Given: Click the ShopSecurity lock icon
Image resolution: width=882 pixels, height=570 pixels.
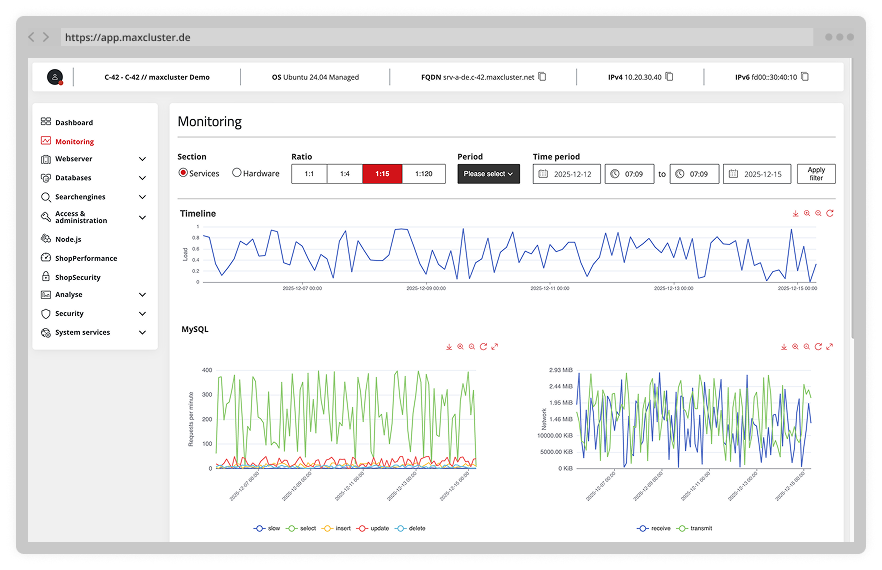Looking at the screenshot, I should coord(46,276).
